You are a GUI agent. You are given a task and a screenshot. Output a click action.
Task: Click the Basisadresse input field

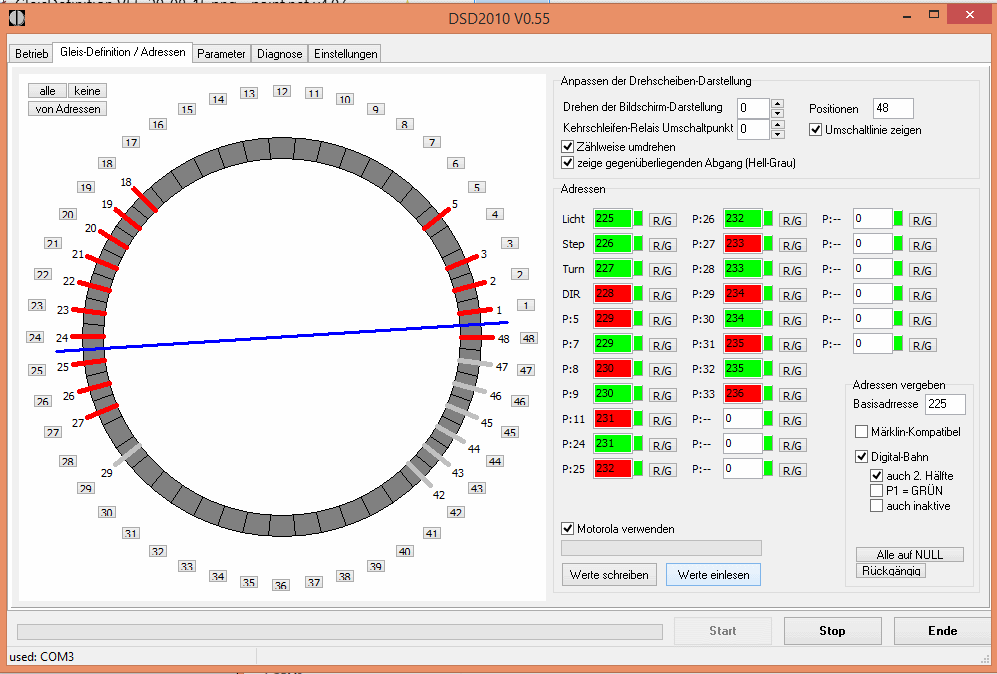point(944,404)
